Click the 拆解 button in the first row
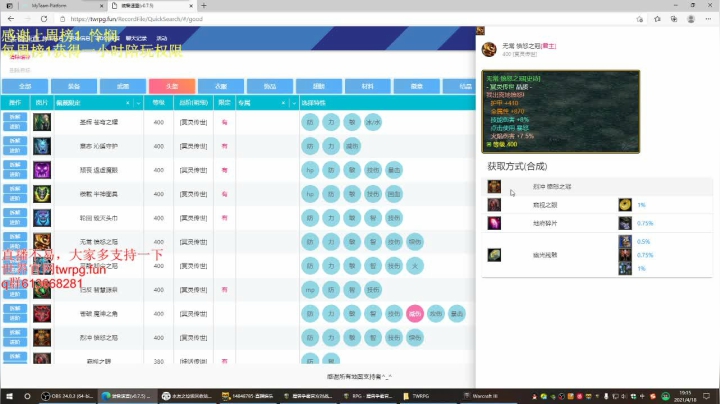Screen dimensions: 720x404 click(x=15, y=117)
